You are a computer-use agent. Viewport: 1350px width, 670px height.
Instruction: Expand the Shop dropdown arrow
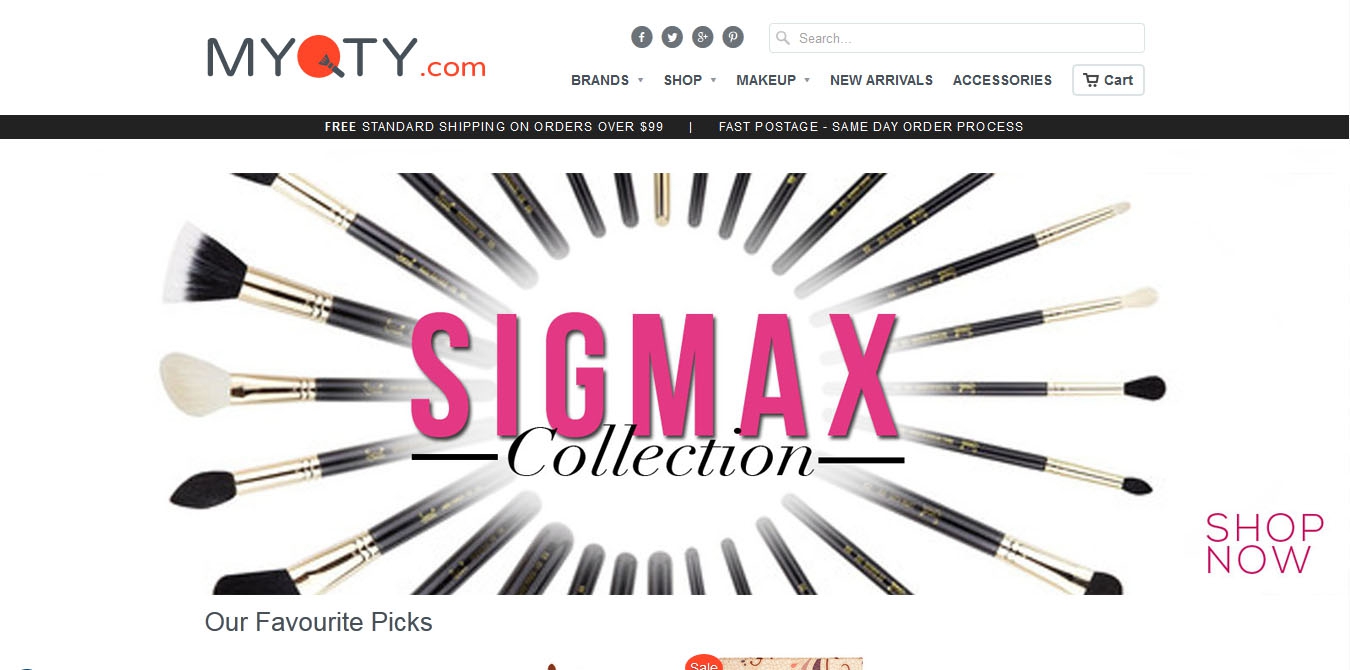tap(713, 80)
